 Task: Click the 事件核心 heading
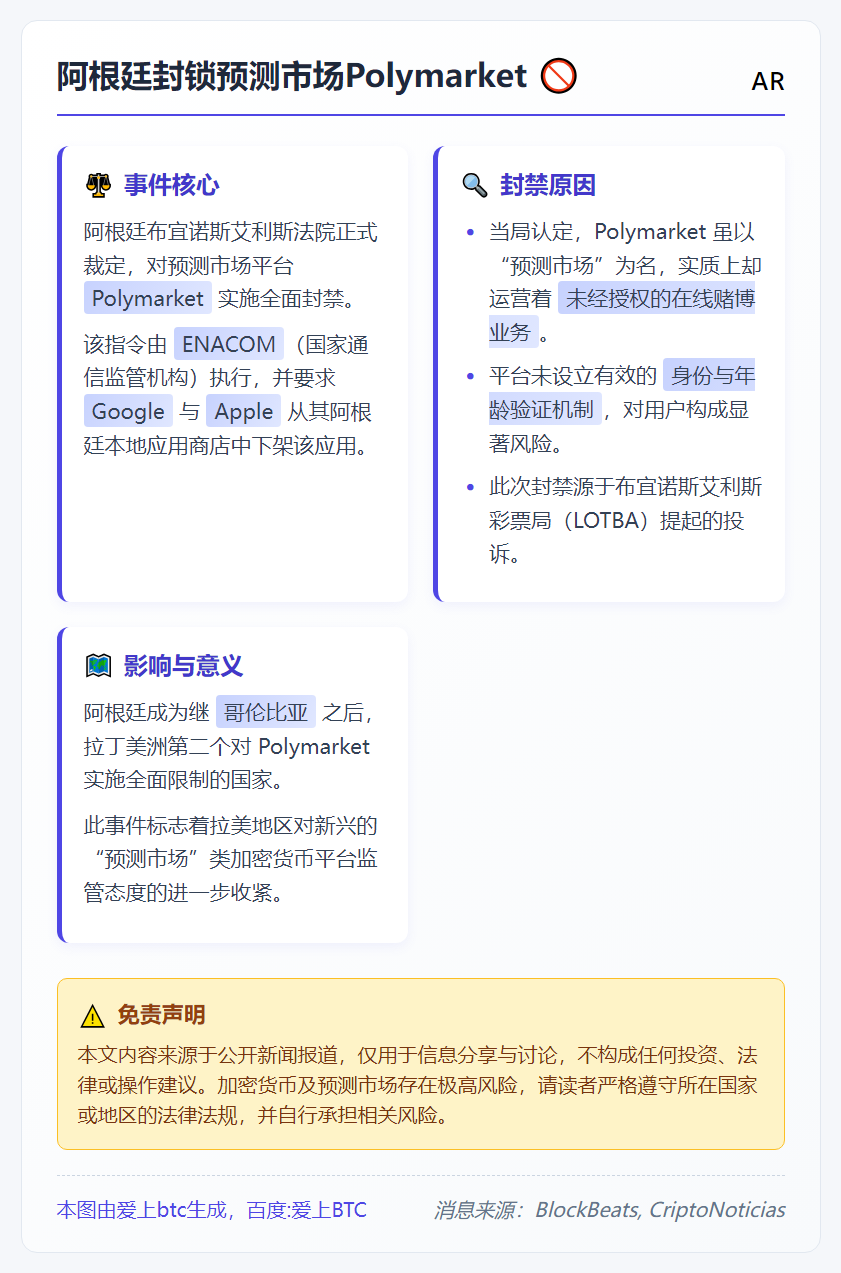click(171, 185)
